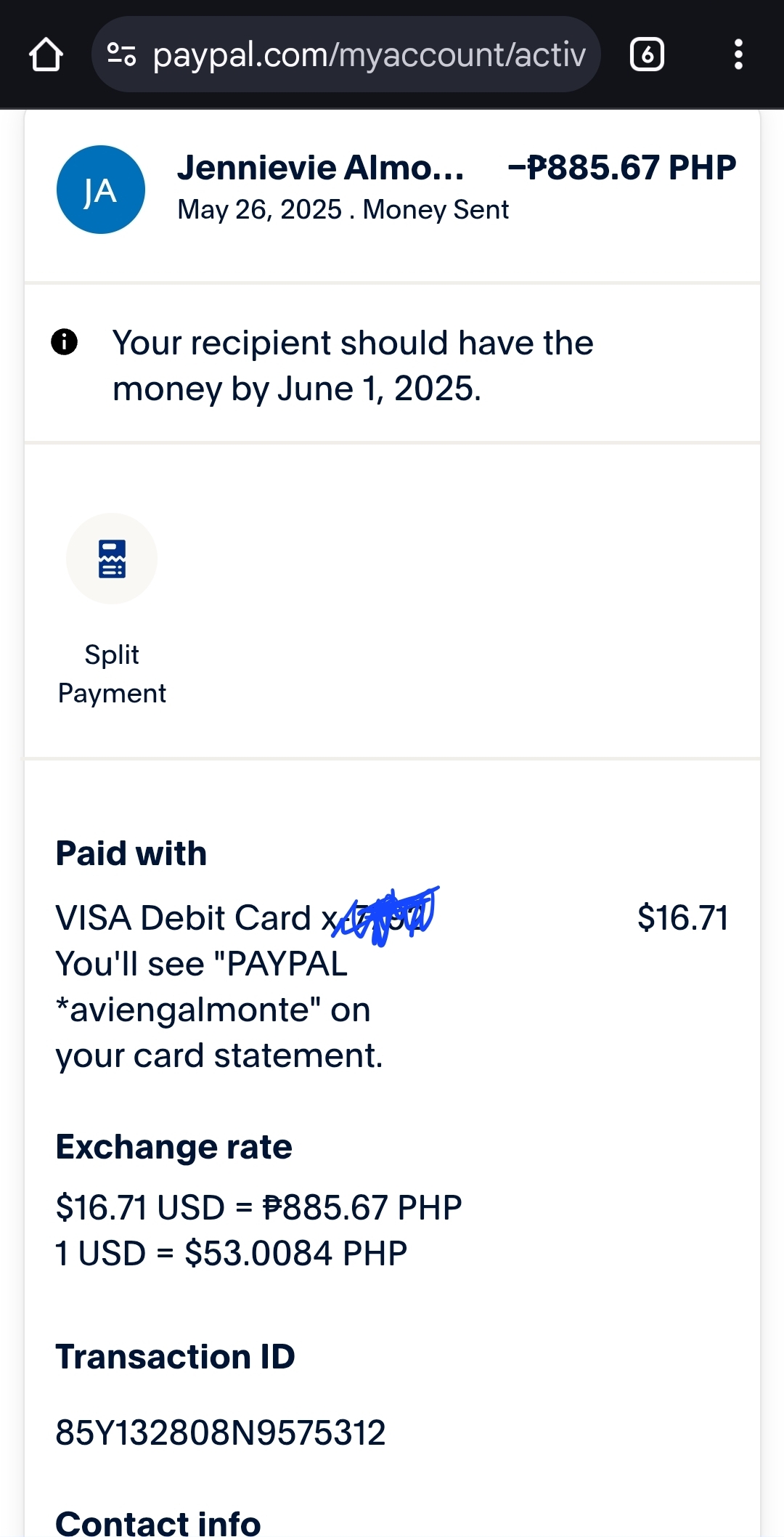The width and height of the screenshot is (784, 1537).
Task: Tap the 1 USD = $53.0084 PHP rate
Action: coord(231,1254)
